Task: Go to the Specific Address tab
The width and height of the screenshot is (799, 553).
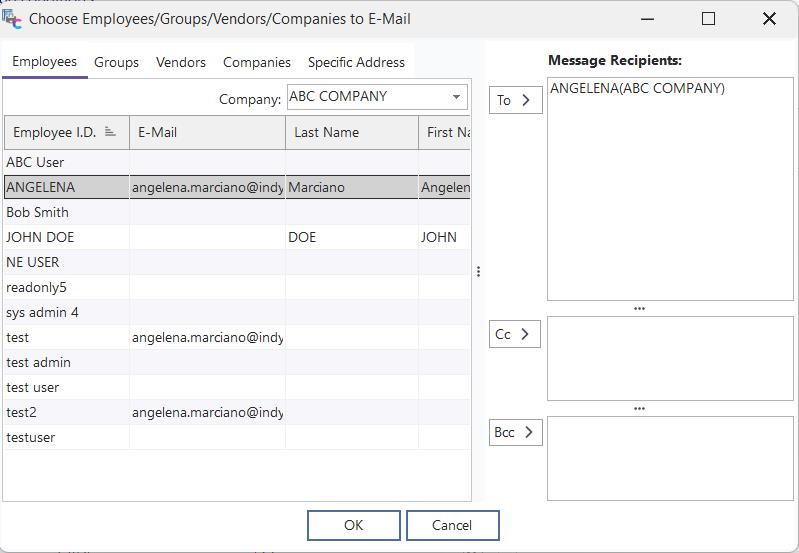Action: tap(356, 62)
